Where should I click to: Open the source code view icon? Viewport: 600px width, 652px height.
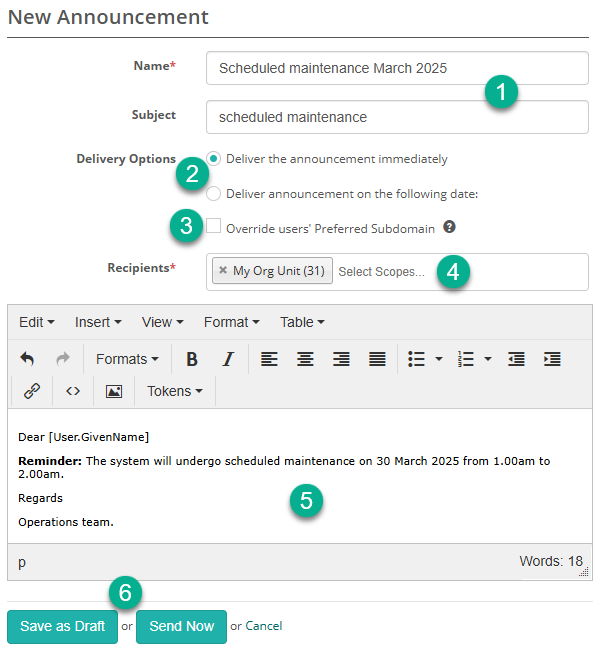pyautogui.click(x=73, y=391)
